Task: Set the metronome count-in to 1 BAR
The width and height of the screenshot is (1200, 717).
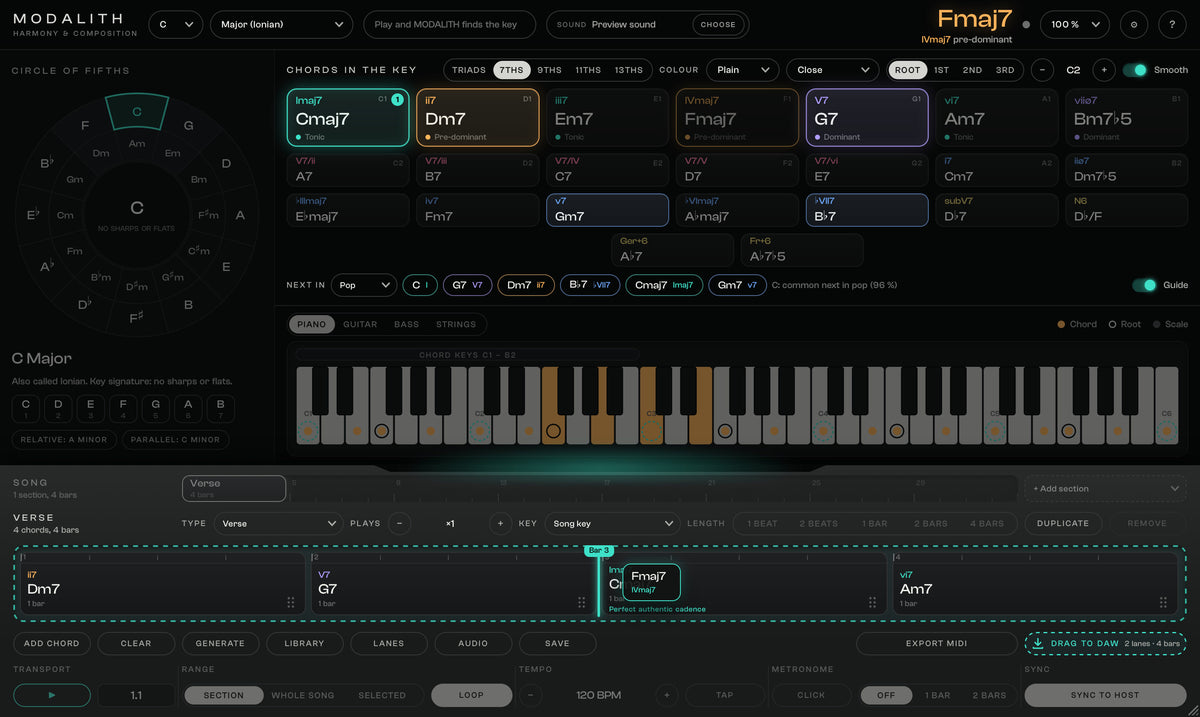Action: pyautogui.click(x=937, y=695)
